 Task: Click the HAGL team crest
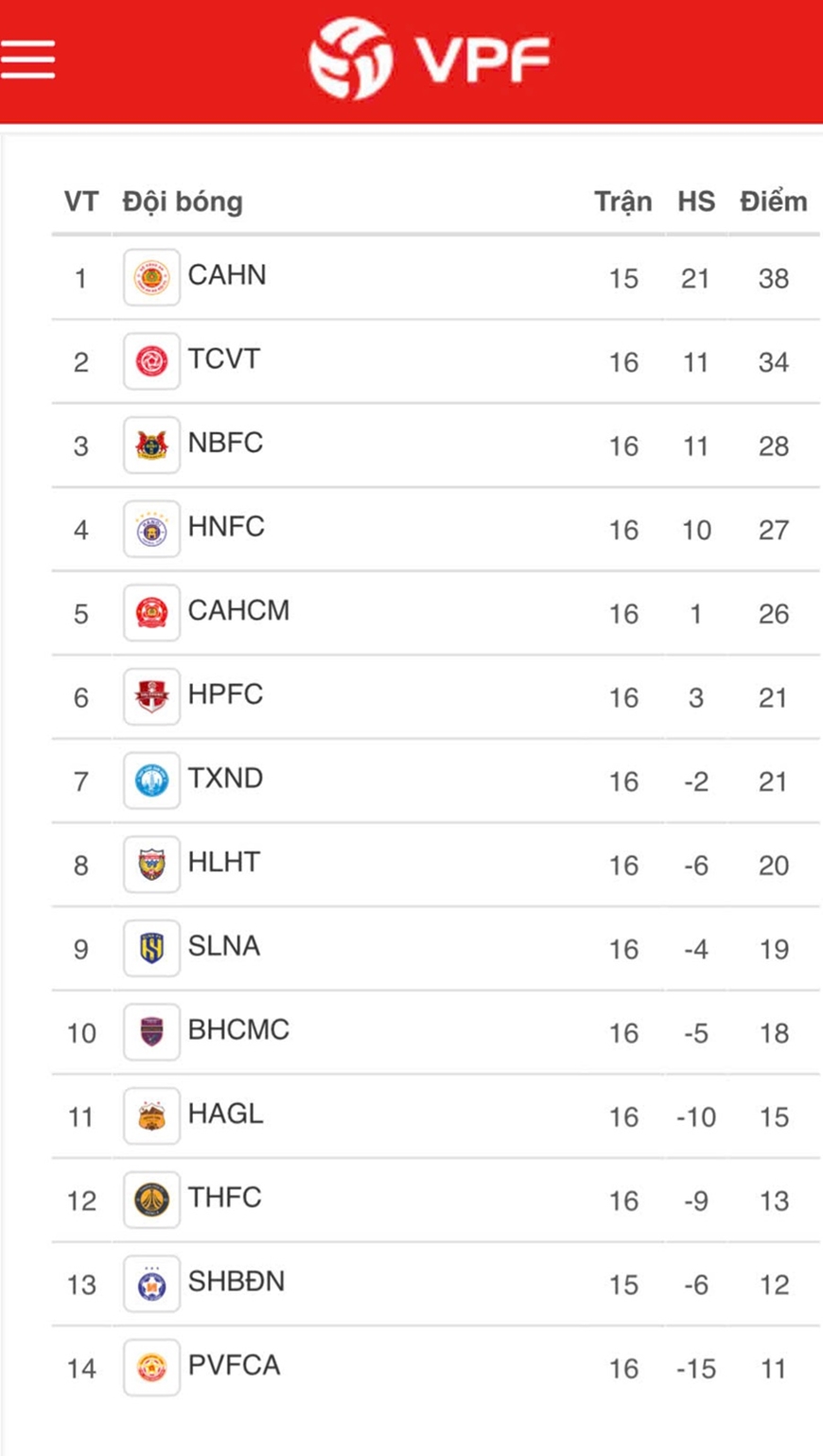point(151,1116)
